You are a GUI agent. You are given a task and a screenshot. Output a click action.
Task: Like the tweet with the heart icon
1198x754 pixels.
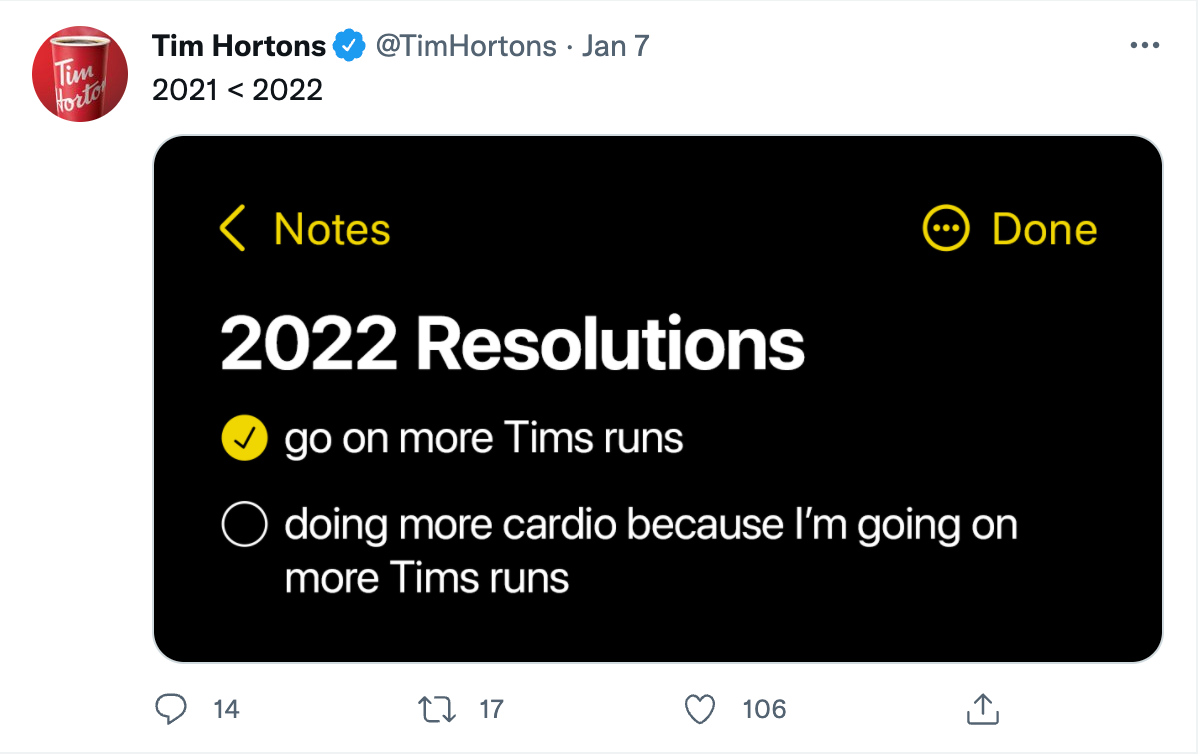[700, 709]
